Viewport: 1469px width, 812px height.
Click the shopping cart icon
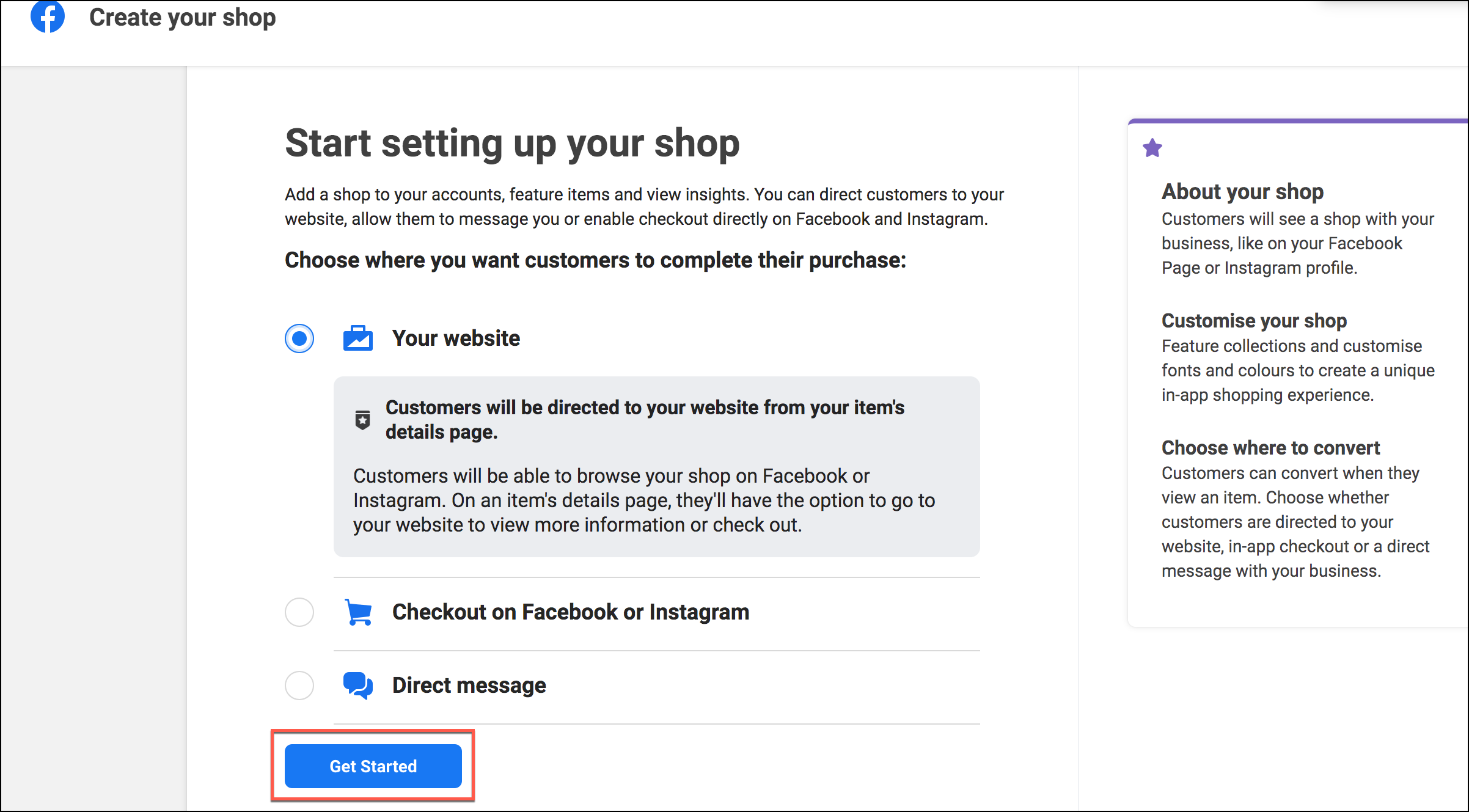[358, 612]
